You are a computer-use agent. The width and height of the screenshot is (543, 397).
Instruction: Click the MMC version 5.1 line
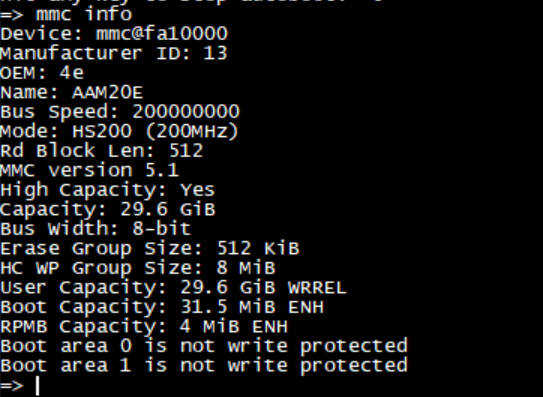pyautogui.click(x=89, y=170)
